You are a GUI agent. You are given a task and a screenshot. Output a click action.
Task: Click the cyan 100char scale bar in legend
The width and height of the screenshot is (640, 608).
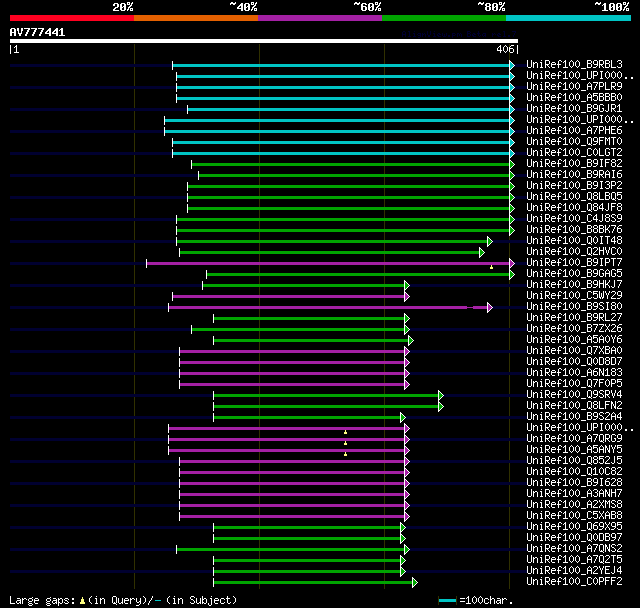click(x=447, y=600)
